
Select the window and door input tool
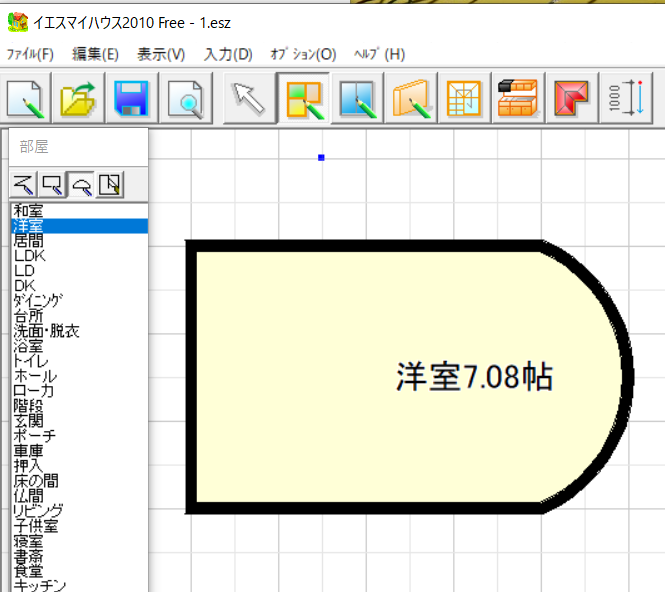pos(357,98)
